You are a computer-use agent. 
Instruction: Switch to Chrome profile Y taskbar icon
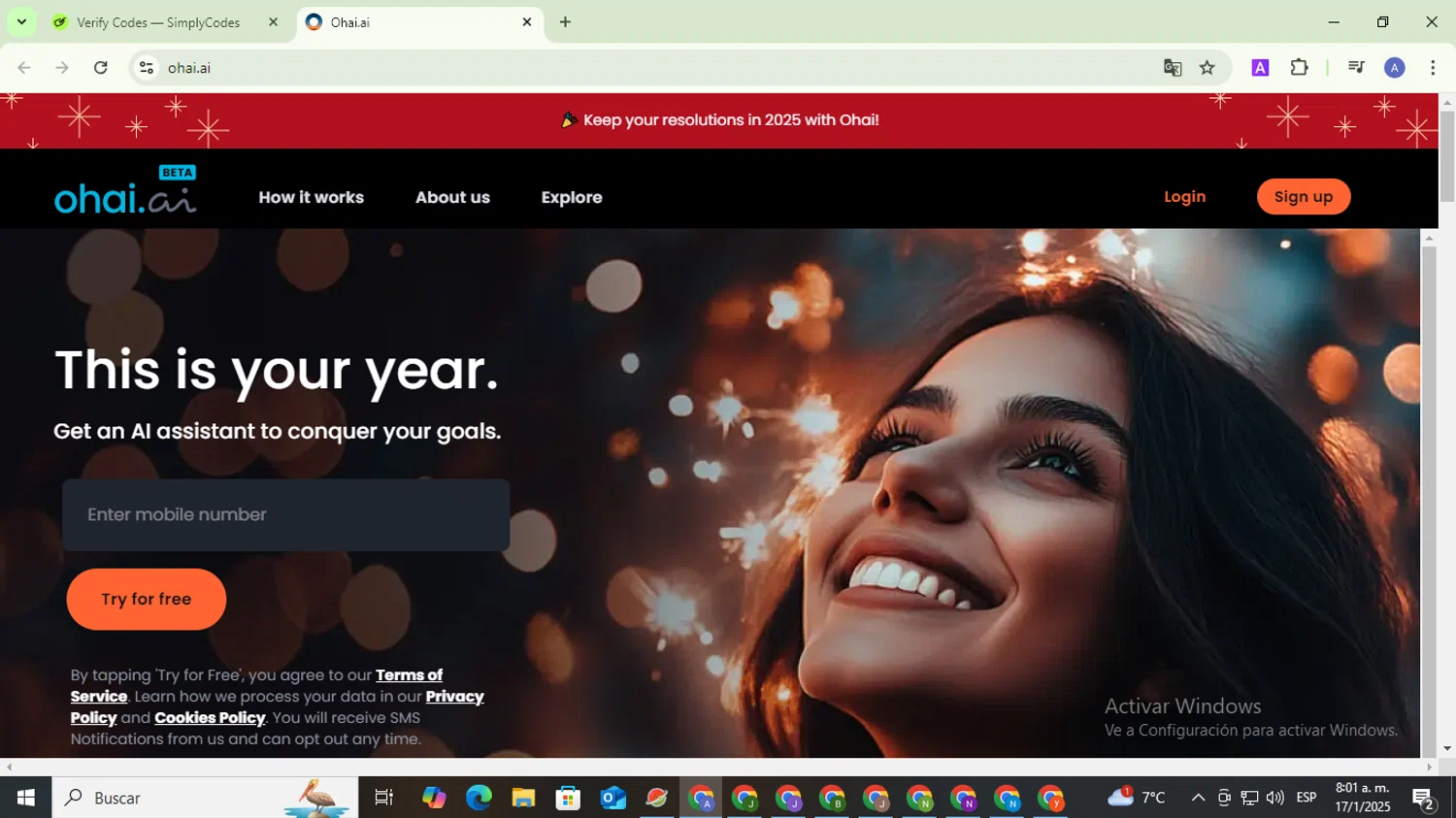[x=1051, y=798]
